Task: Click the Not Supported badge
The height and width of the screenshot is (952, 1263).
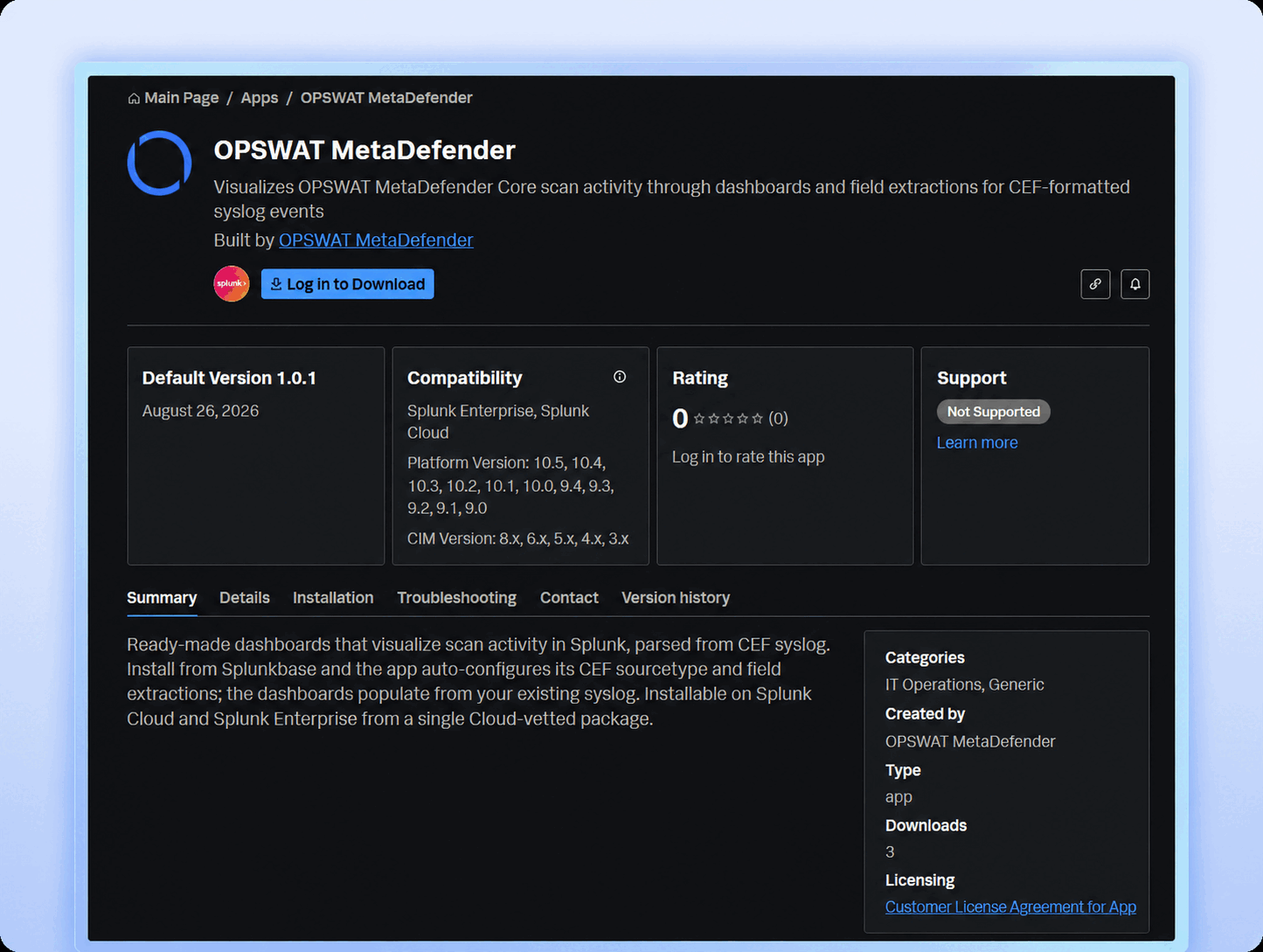Action: pos(993,412)
